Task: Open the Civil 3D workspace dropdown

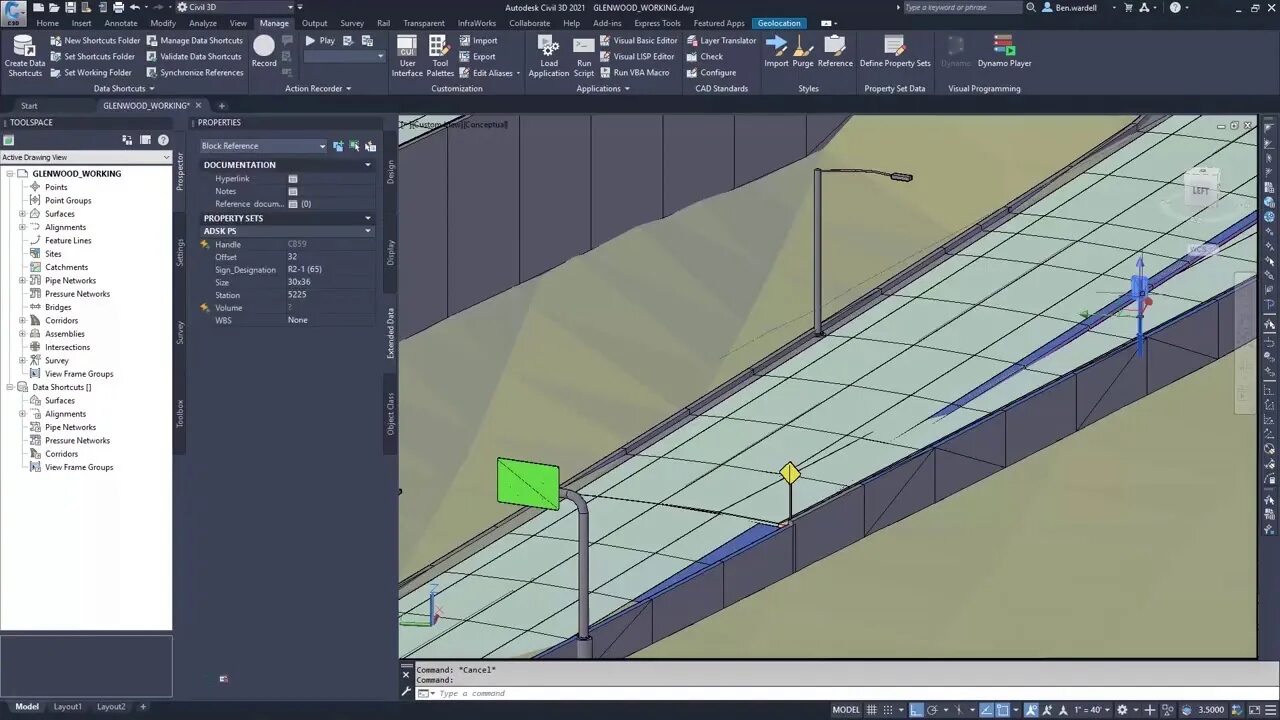Action: click(236, 7)
